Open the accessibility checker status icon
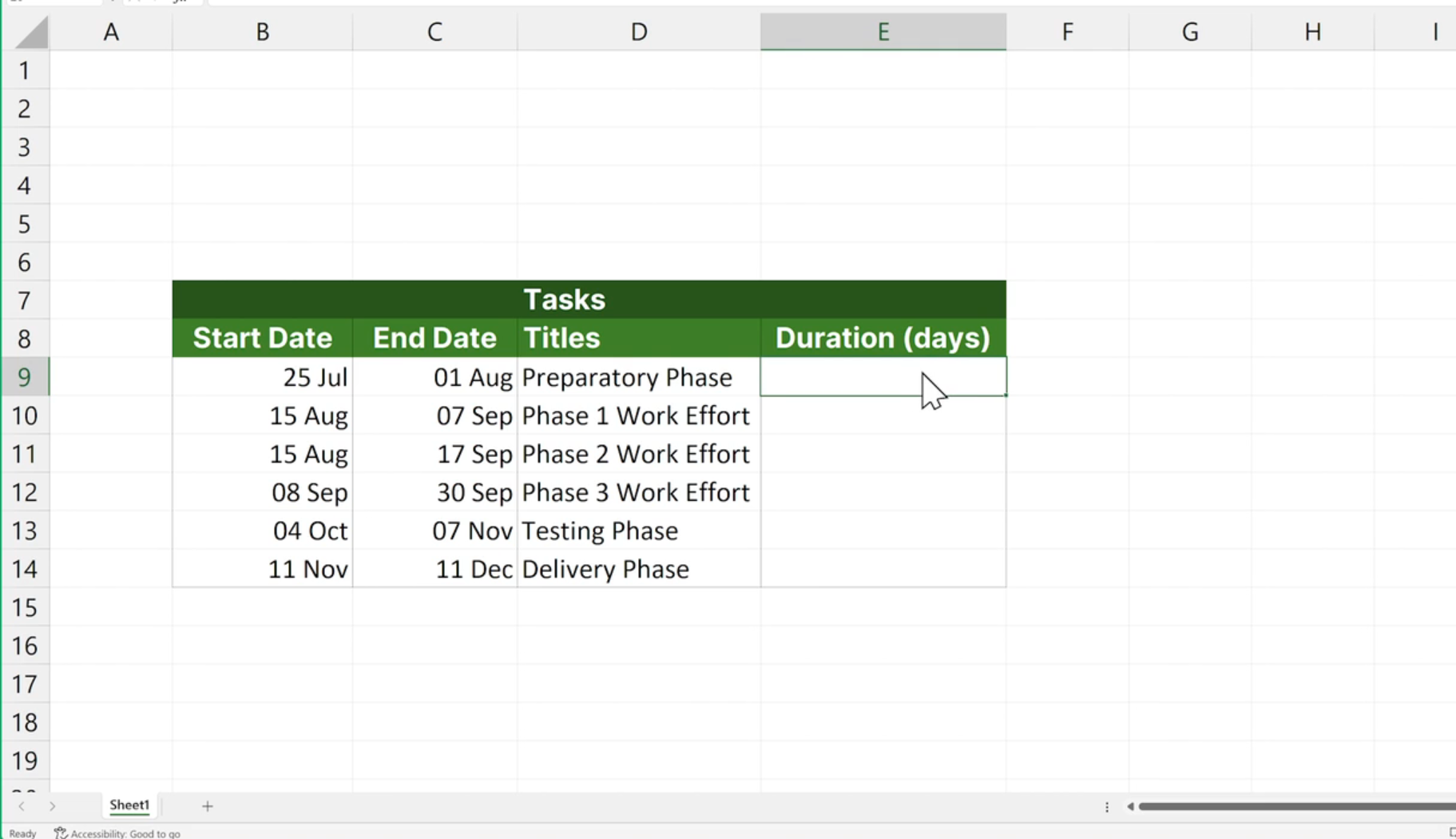Screen dimensions: 1456x839 (61, 833)
